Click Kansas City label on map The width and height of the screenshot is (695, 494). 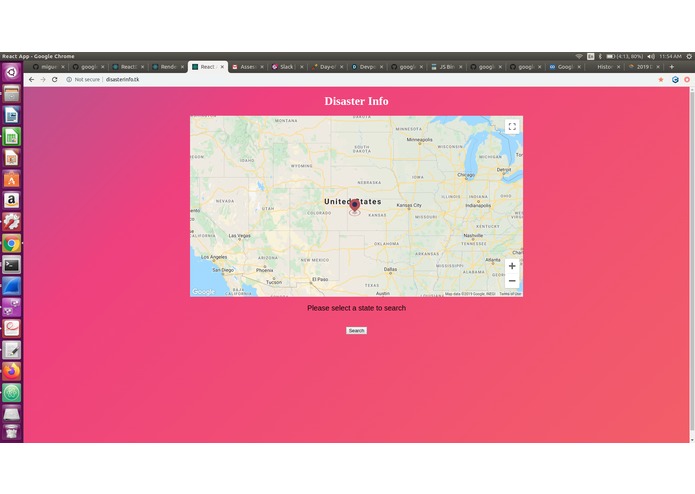[x=409, y=205]
